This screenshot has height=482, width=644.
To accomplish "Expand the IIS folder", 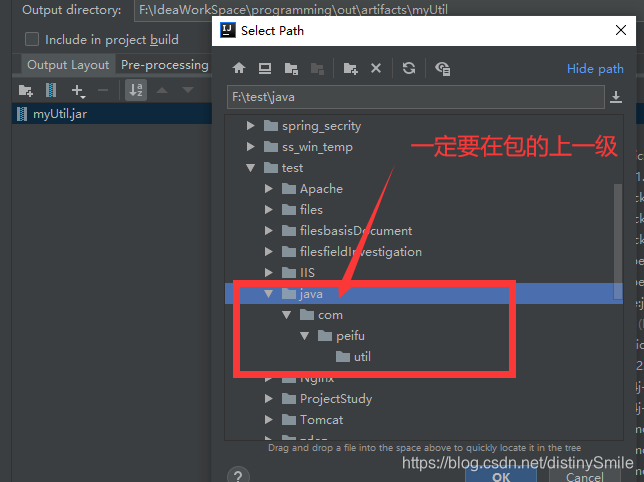I will pyautogui.click(x=269, y=272).
